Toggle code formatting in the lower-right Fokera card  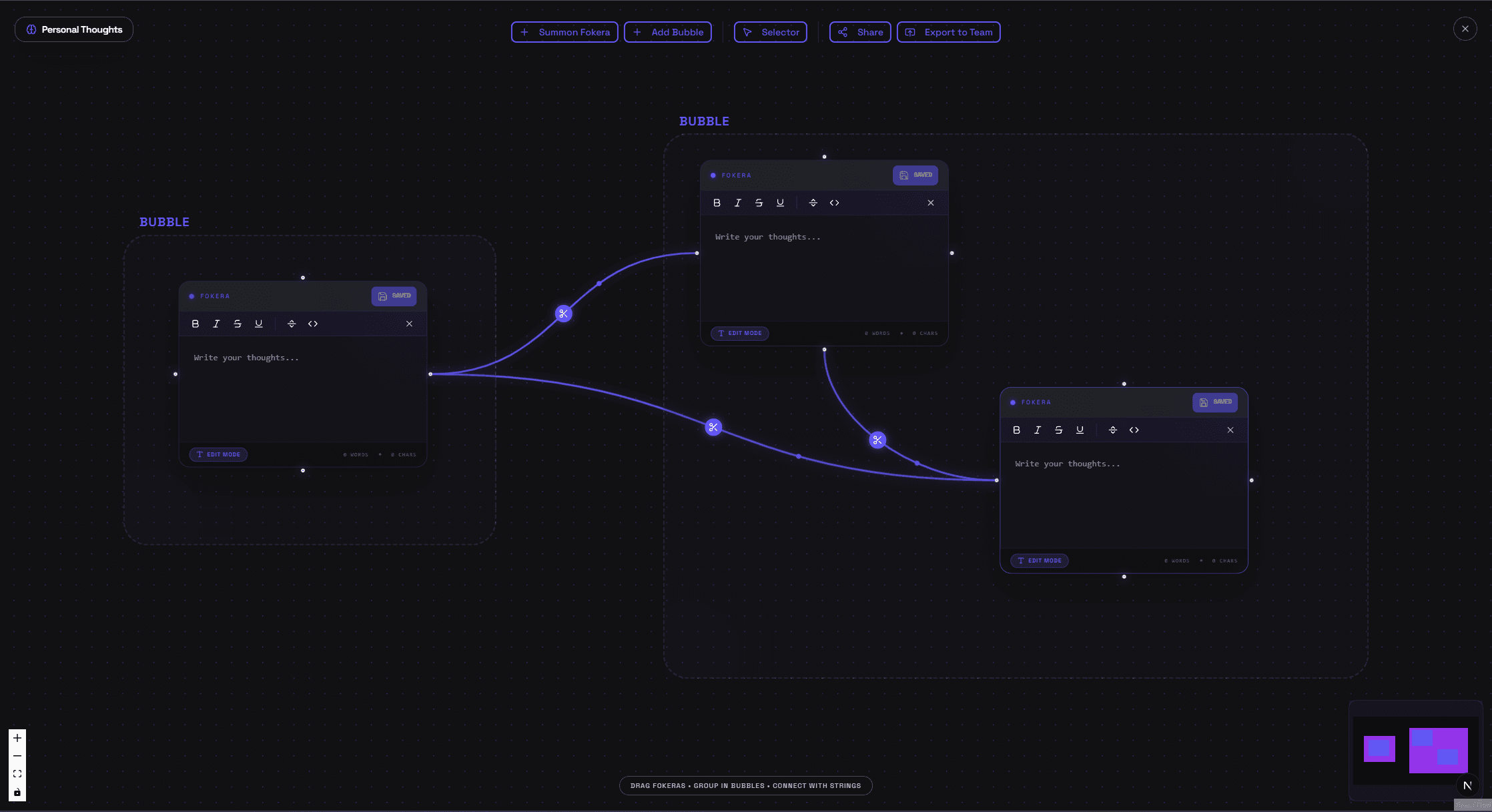[x=1134, y=430]
